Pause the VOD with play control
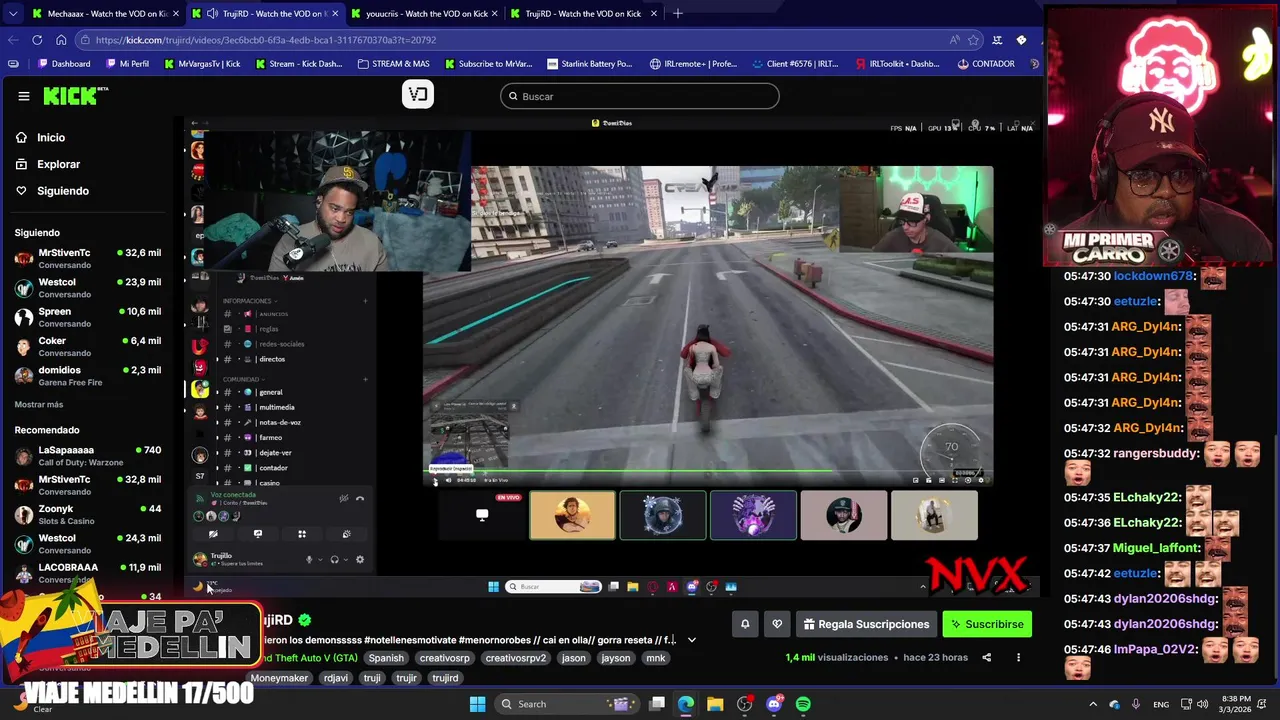The image size is (1280, 720). tap(435, 481)
